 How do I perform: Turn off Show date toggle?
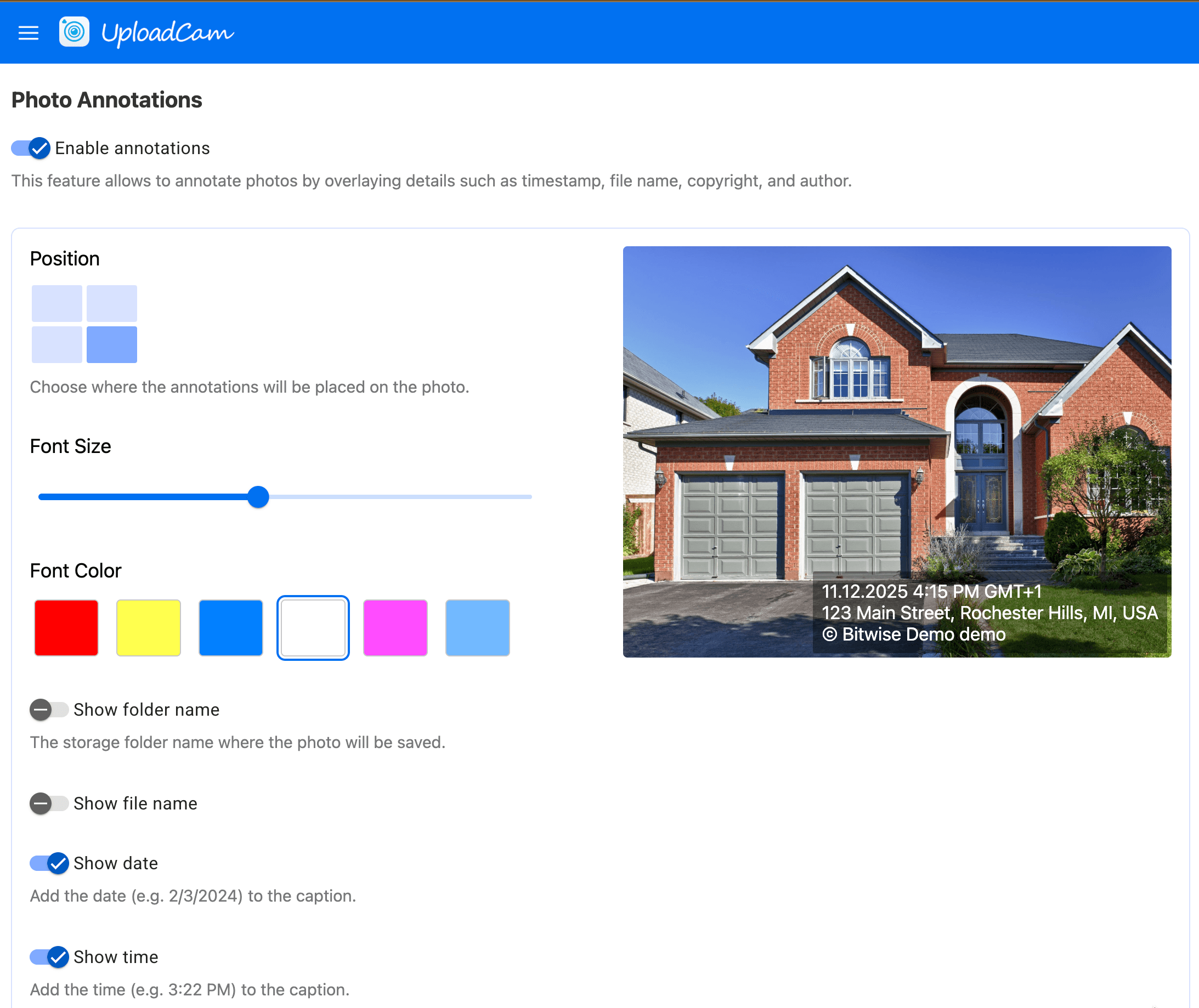pyautogui.click(x=49, y=863)
